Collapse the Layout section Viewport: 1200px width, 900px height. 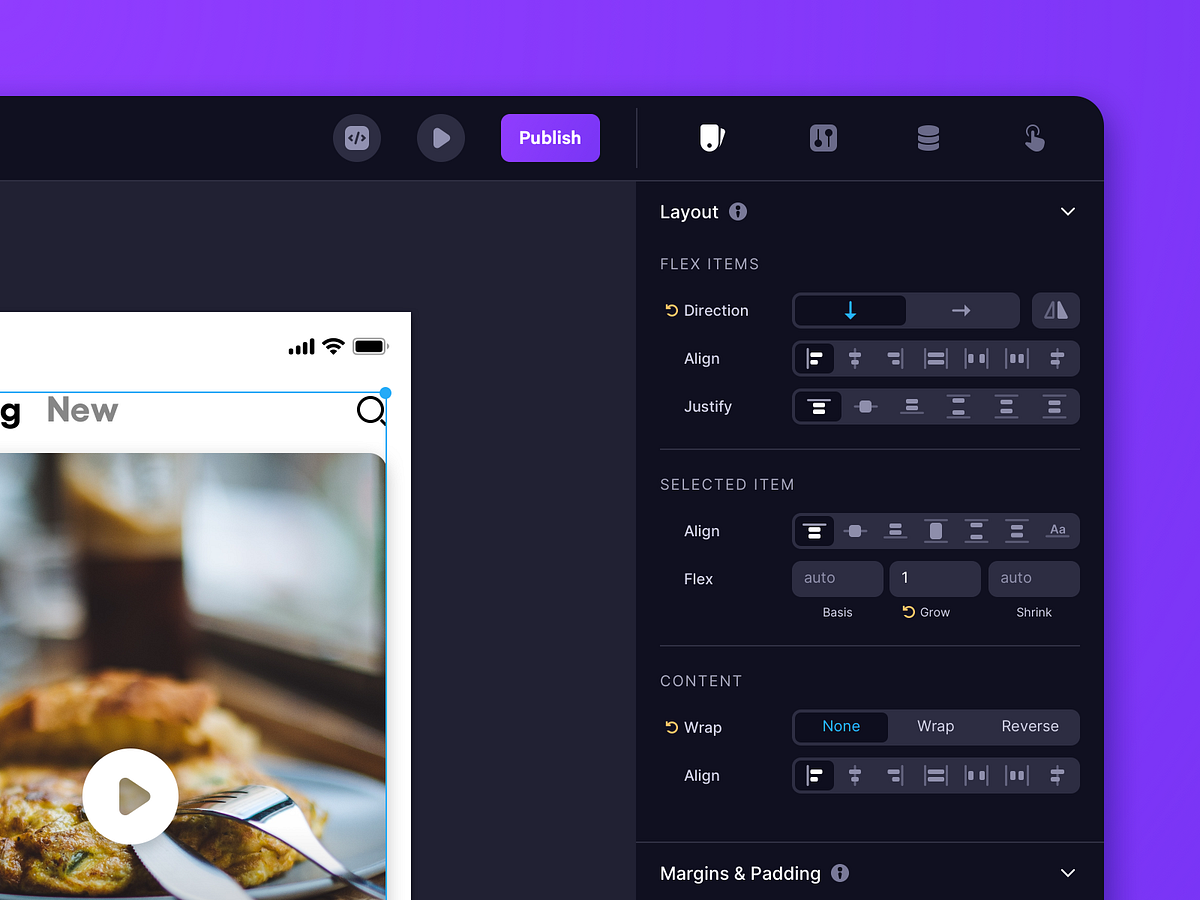[1067, 211]
